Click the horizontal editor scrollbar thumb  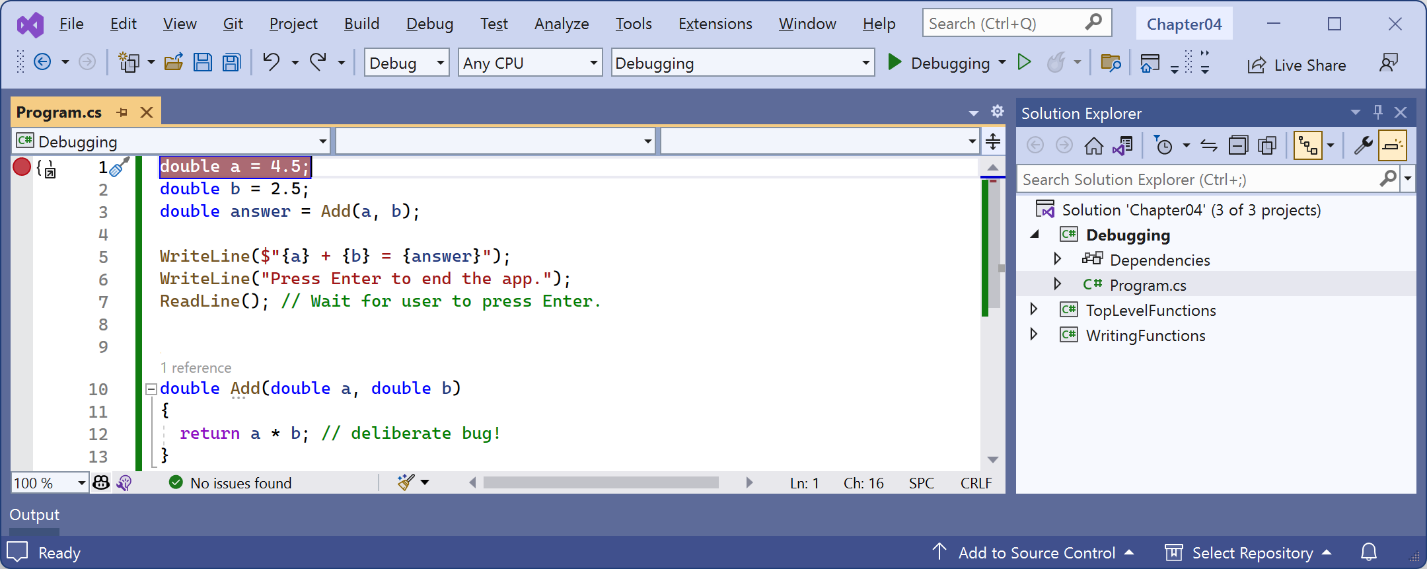click(x=601, y=483)
